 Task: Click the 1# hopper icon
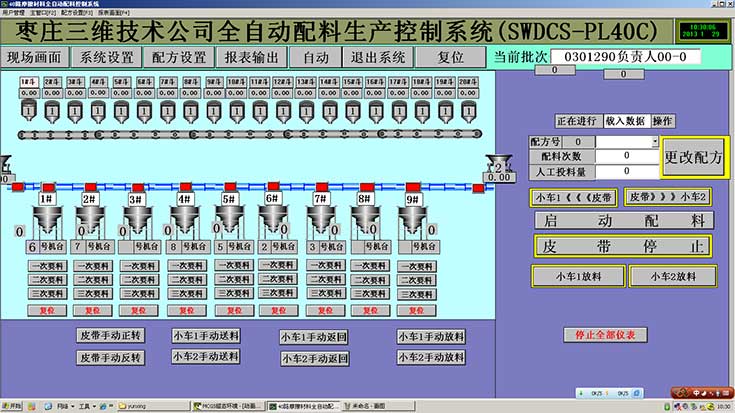click(46, 219)
